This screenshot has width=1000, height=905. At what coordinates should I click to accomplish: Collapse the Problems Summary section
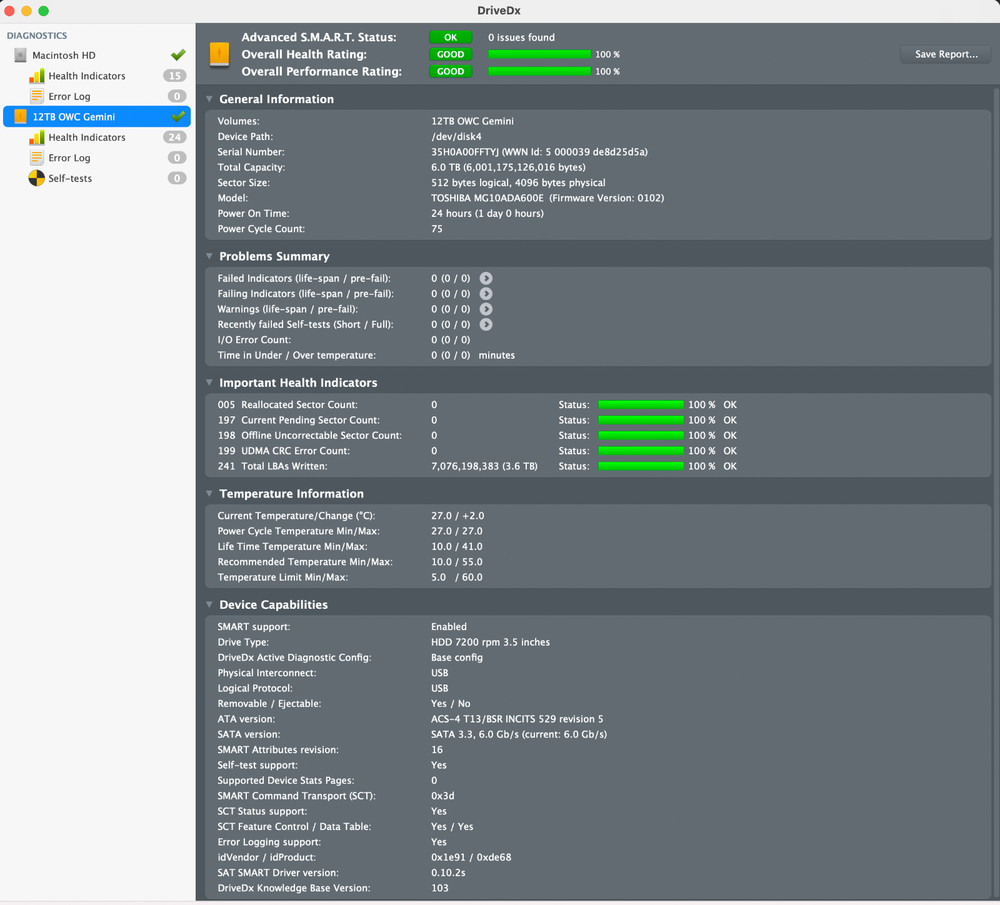pyautogui.click(x=209, y=256)
